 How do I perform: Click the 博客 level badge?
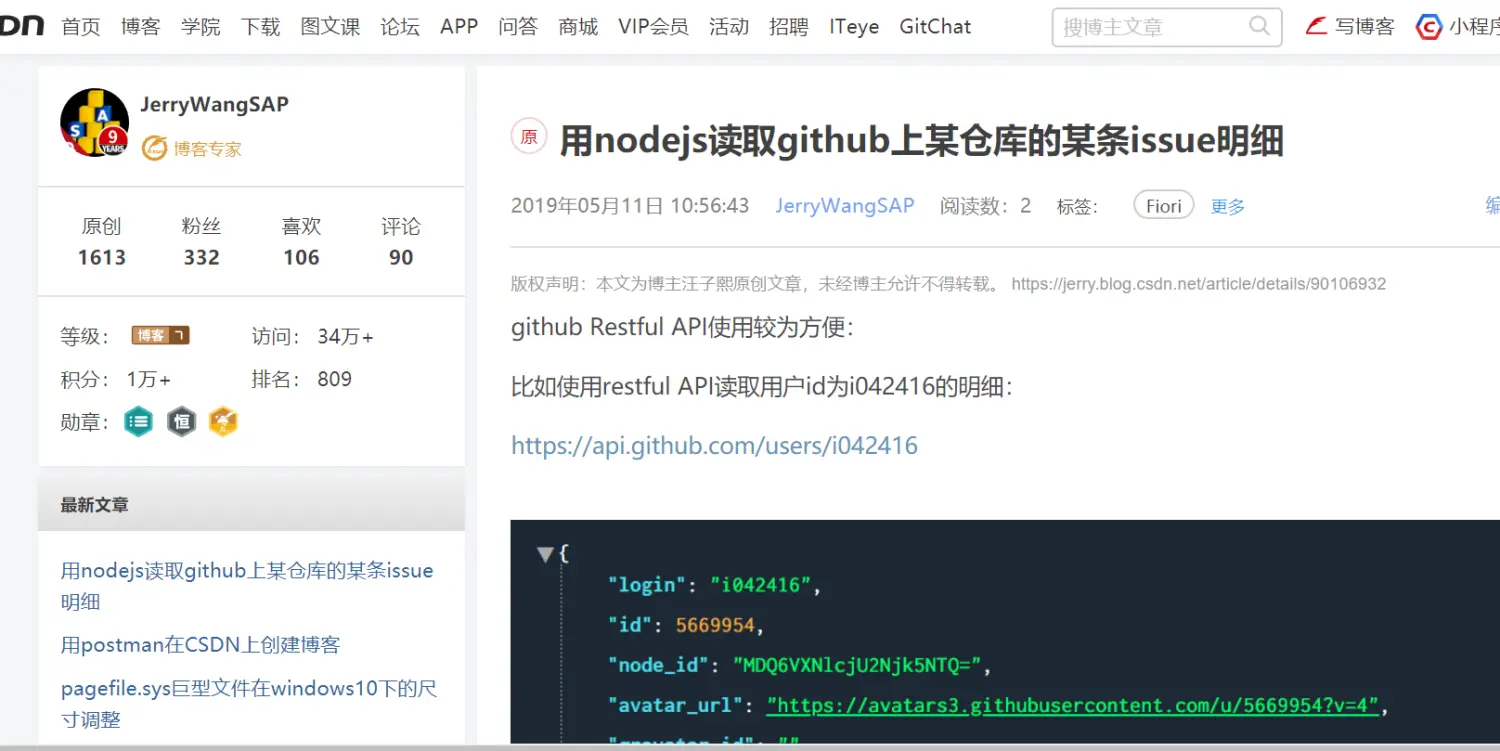[x=160, y=336]
